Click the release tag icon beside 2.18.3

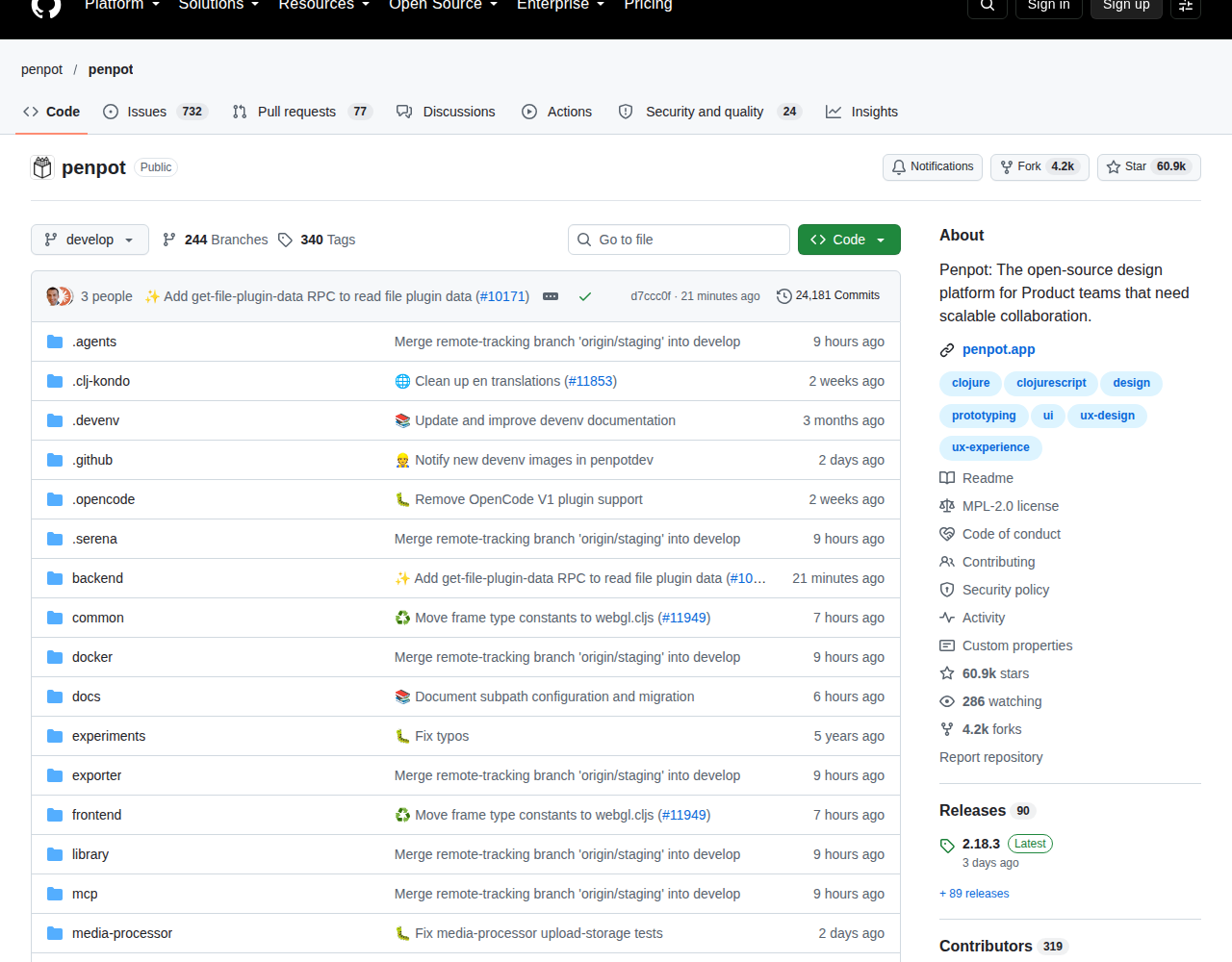pos(947,846)
